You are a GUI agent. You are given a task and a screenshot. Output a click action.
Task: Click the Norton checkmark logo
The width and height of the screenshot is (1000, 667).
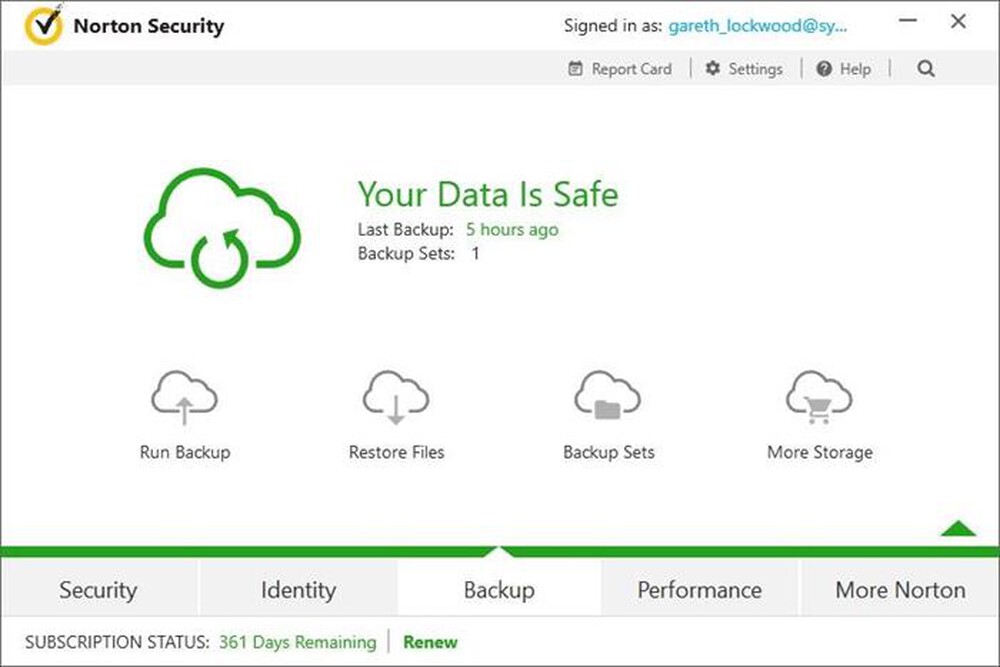click(44, 26)
